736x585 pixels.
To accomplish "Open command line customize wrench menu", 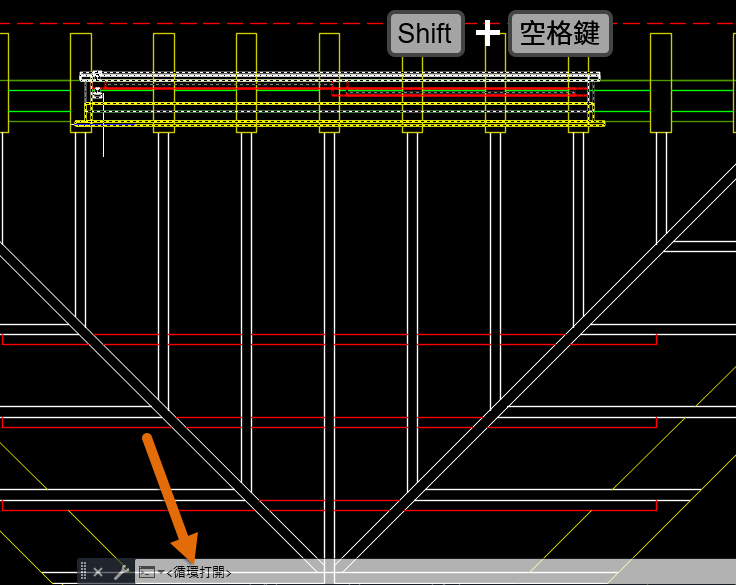I will pos(121,572).
